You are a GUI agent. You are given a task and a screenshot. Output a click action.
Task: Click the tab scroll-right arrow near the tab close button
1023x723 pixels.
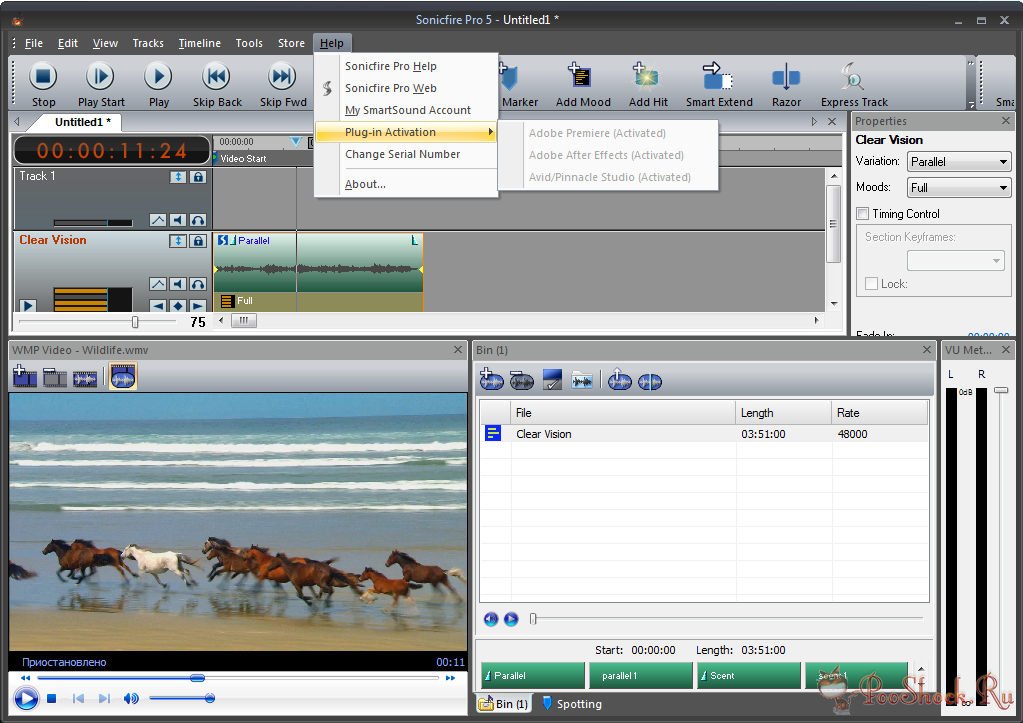pos(814,121)
